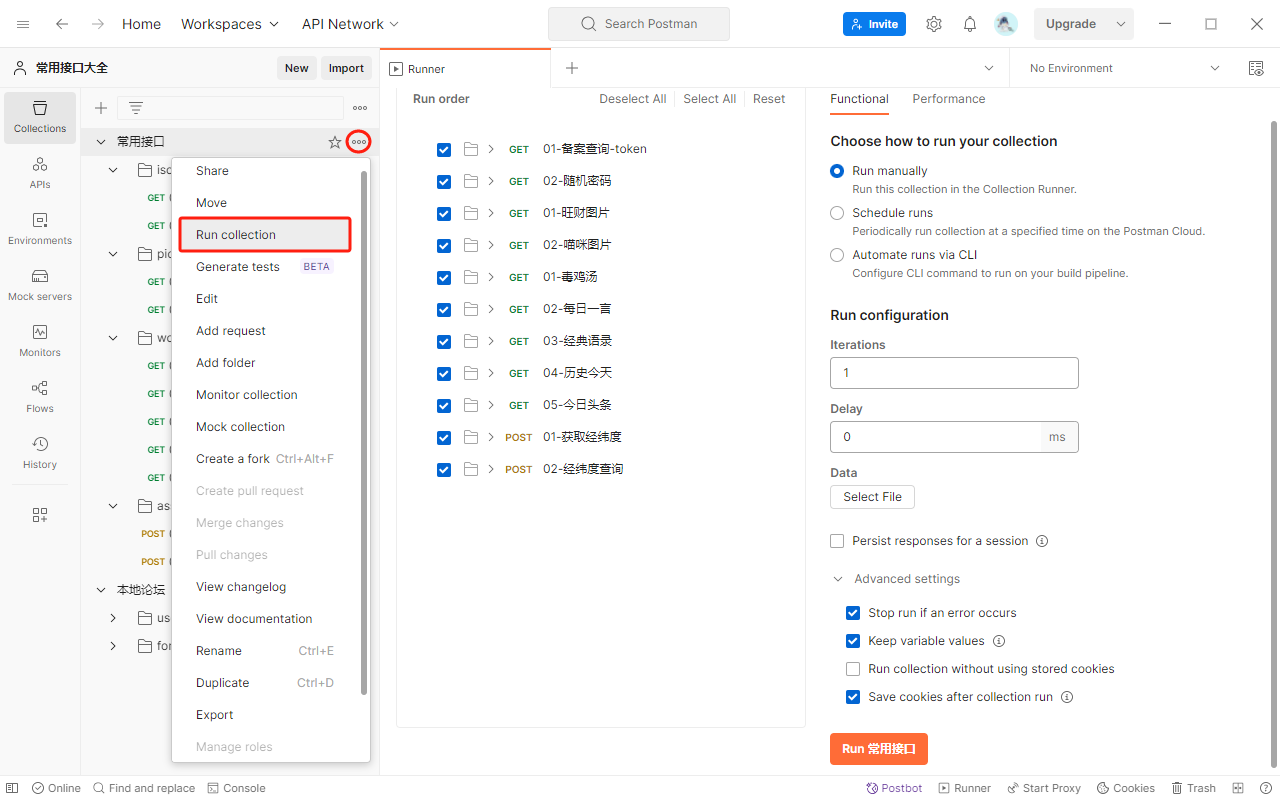Select the Schedule runs option

tap(837, 213)
